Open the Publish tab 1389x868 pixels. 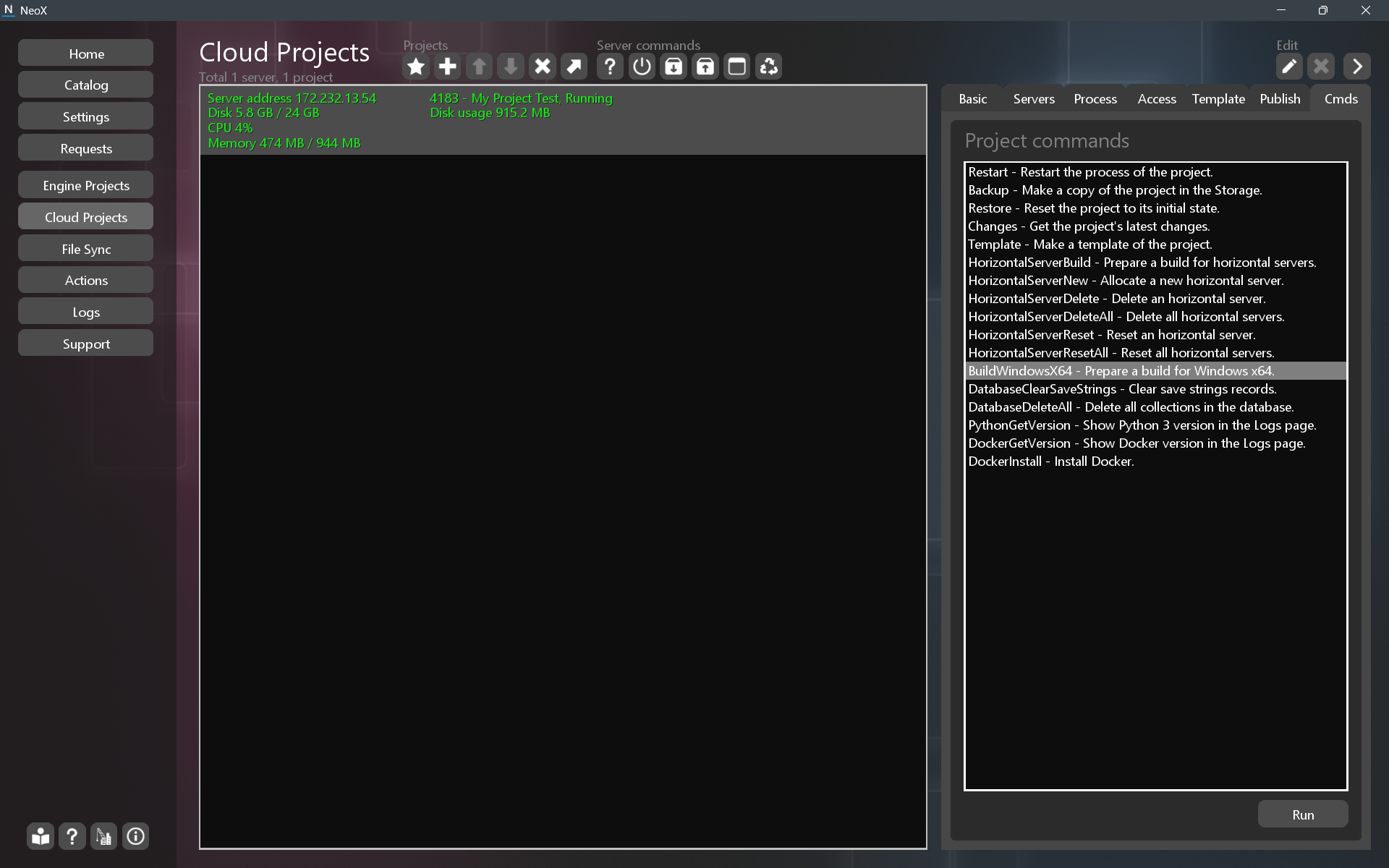1279,99
